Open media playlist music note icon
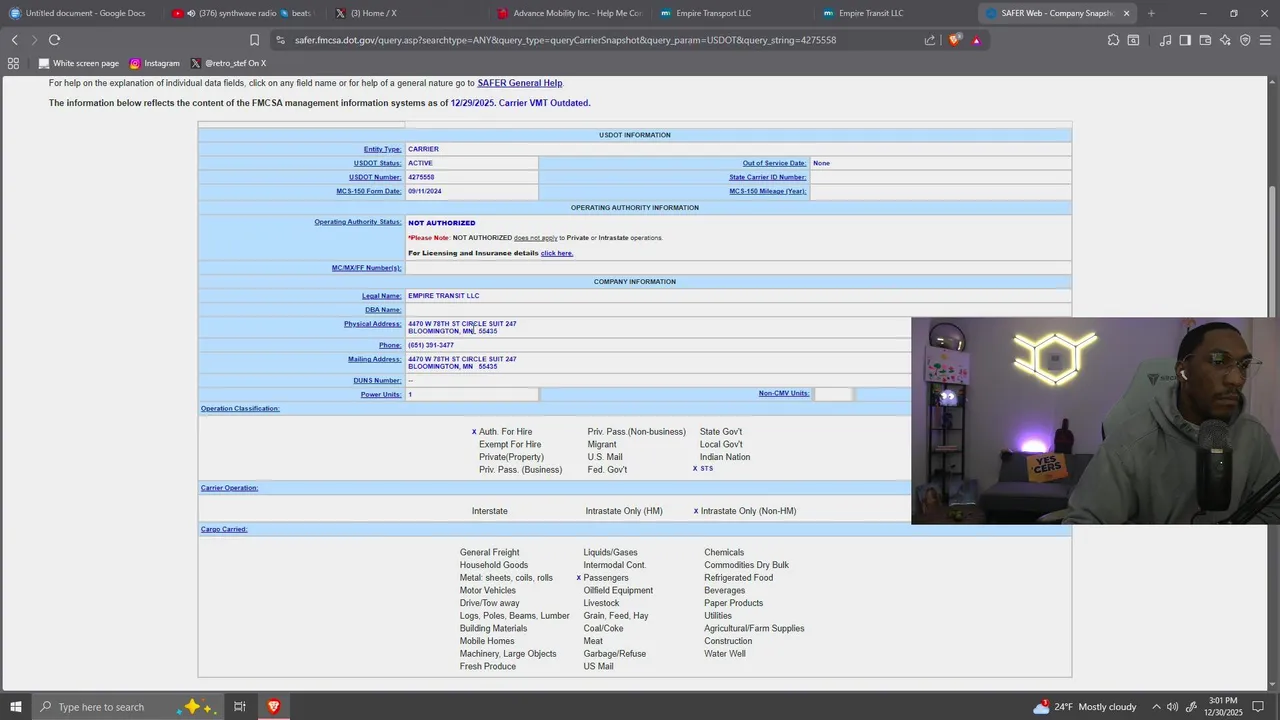Image resolution: width=1280 pixels, height=720 pixels. coord(1165,40)
